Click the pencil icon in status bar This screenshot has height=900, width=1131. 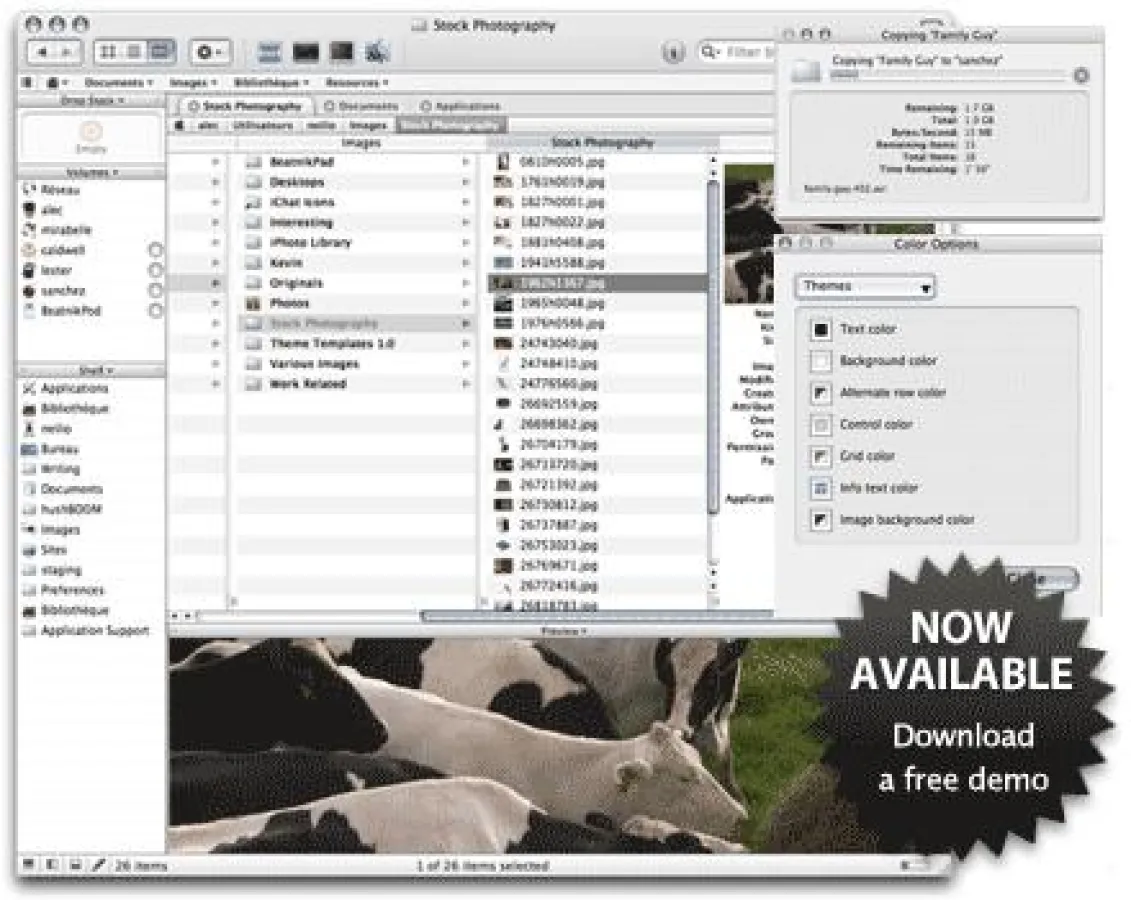tap(99, 865)
